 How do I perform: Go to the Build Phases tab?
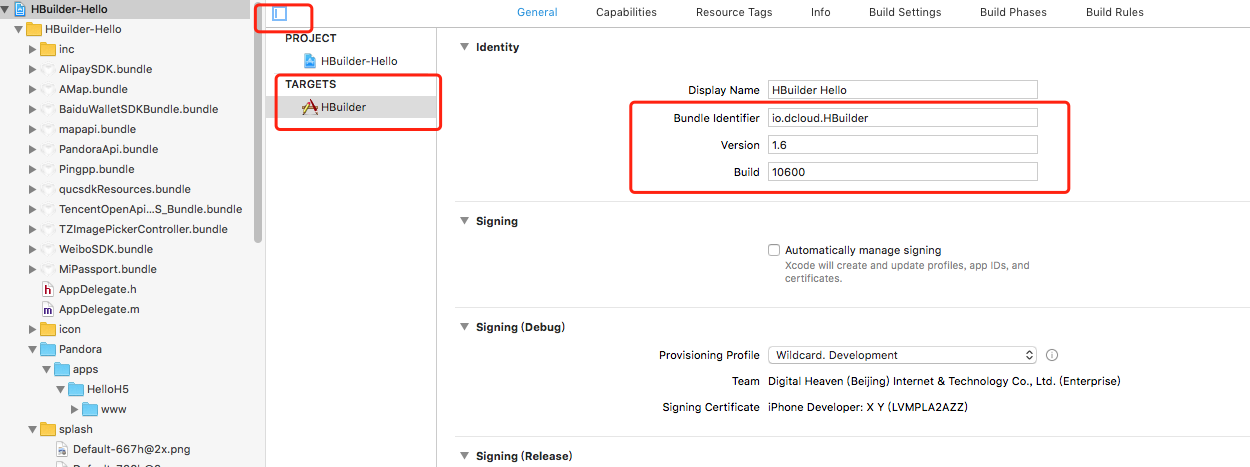tap(1013, 12)
